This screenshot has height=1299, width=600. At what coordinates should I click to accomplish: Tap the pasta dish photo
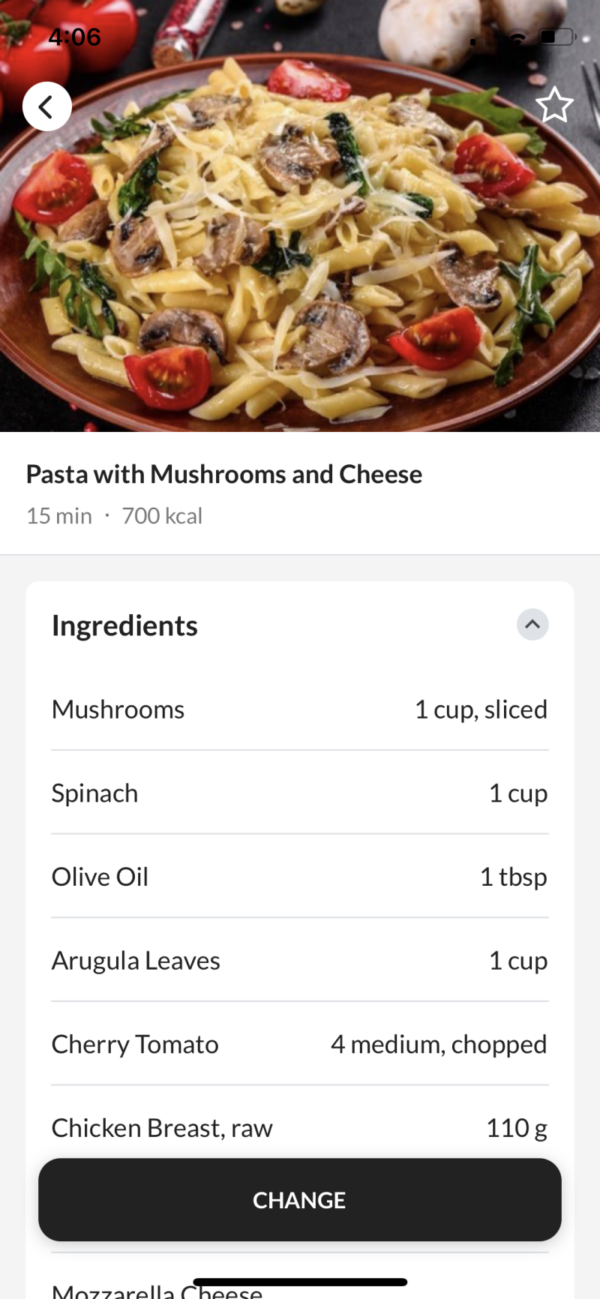tap(300, 250)
